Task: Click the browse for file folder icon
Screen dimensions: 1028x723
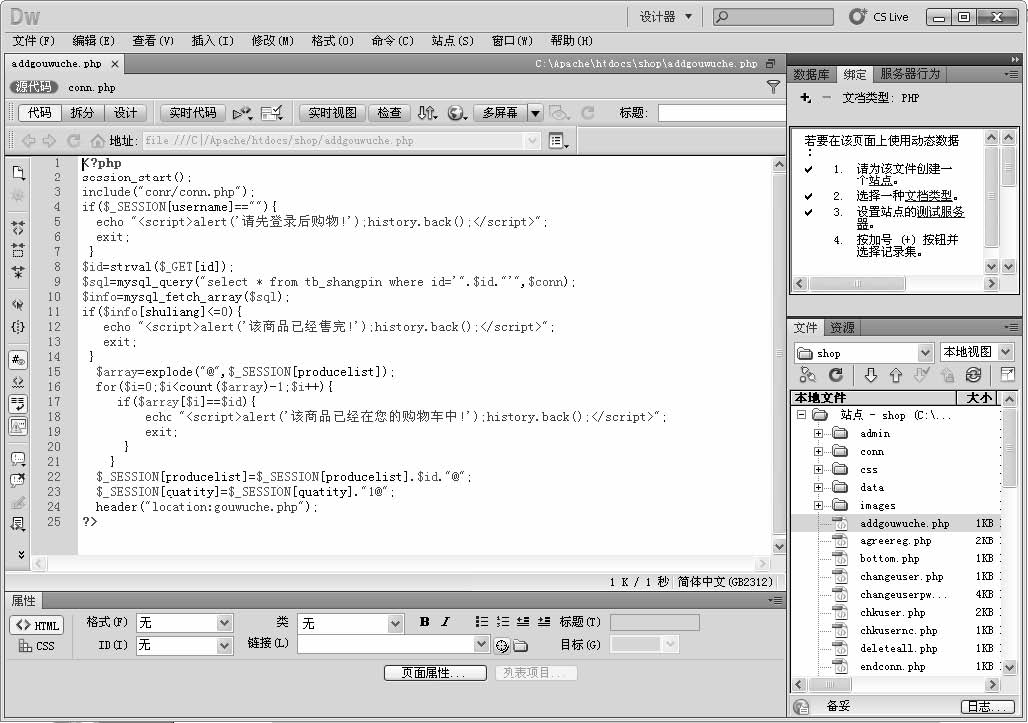Action: click(521, 646)
